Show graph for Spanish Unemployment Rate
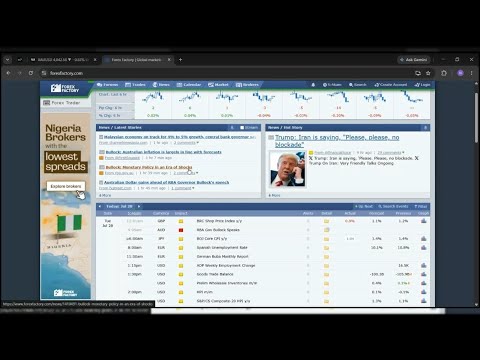This screenshot has width=480, height=360. pyautogui.click(x=424, y=247)
